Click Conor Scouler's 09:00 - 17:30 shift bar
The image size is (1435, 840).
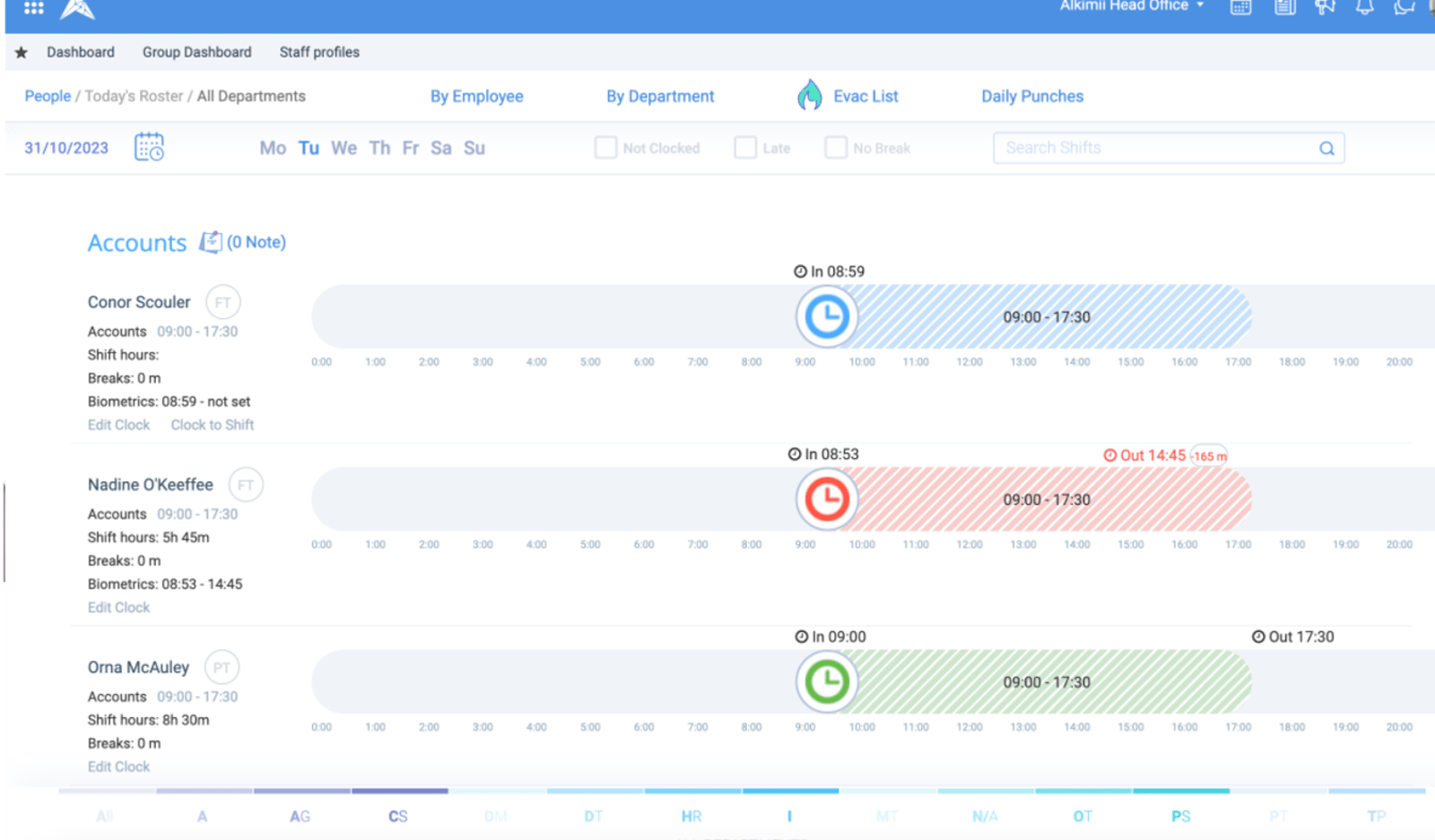1047,316
